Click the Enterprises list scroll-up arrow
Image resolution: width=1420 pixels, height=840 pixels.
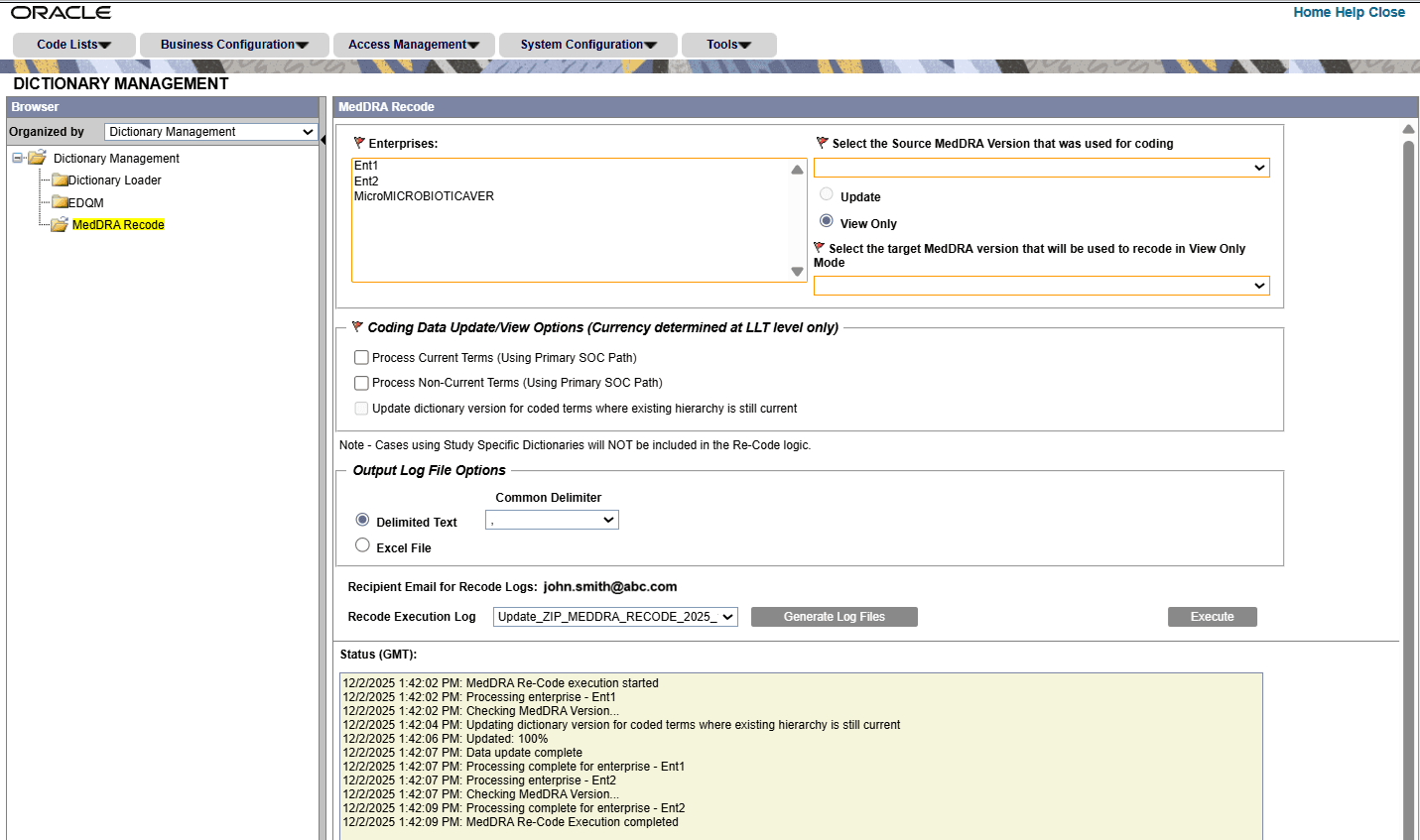[x=797, y=170]
